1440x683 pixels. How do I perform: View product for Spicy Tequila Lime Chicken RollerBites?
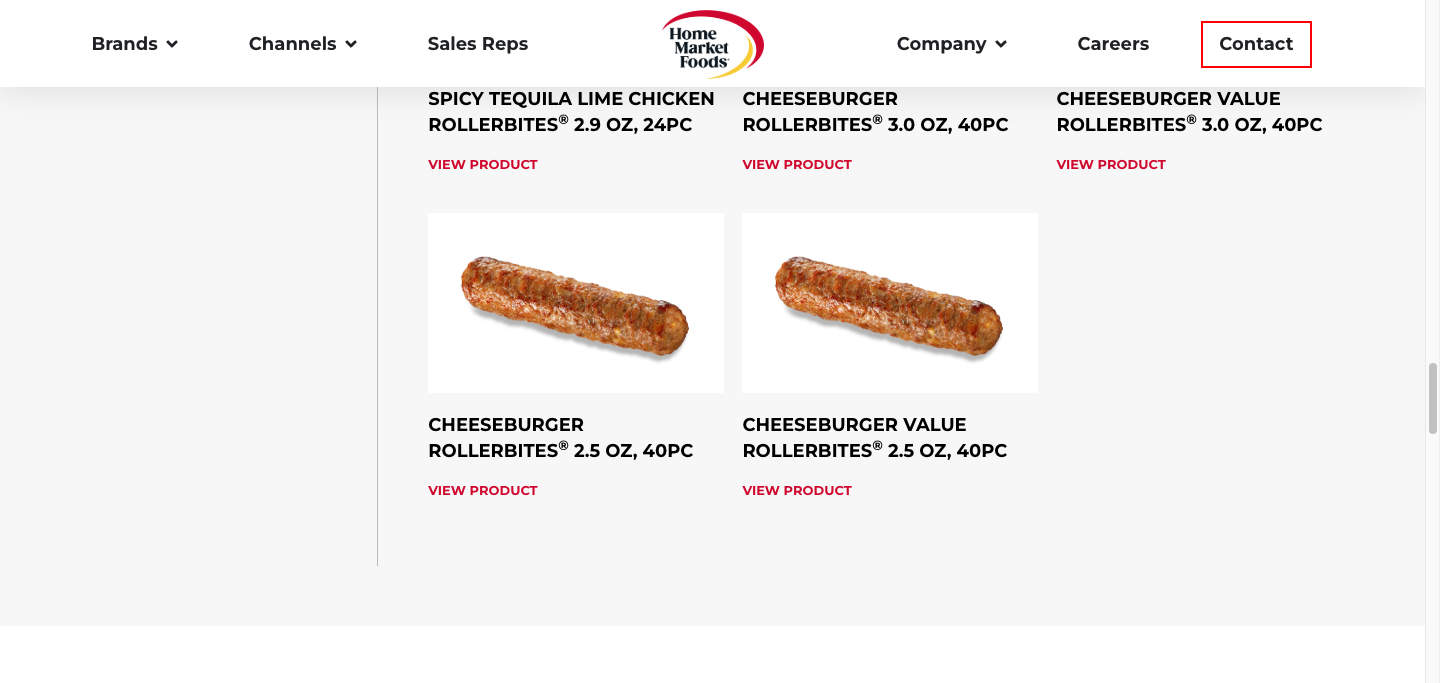click(483, 165)
